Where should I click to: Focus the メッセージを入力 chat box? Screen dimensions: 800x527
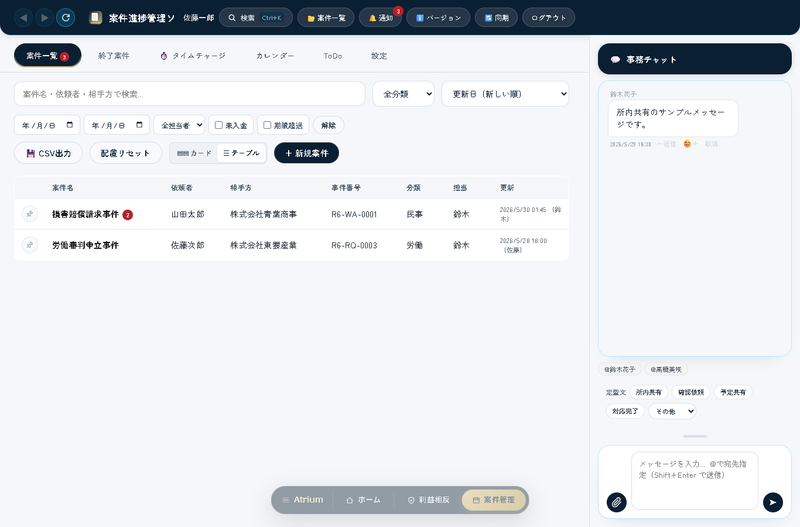[695, 480]
